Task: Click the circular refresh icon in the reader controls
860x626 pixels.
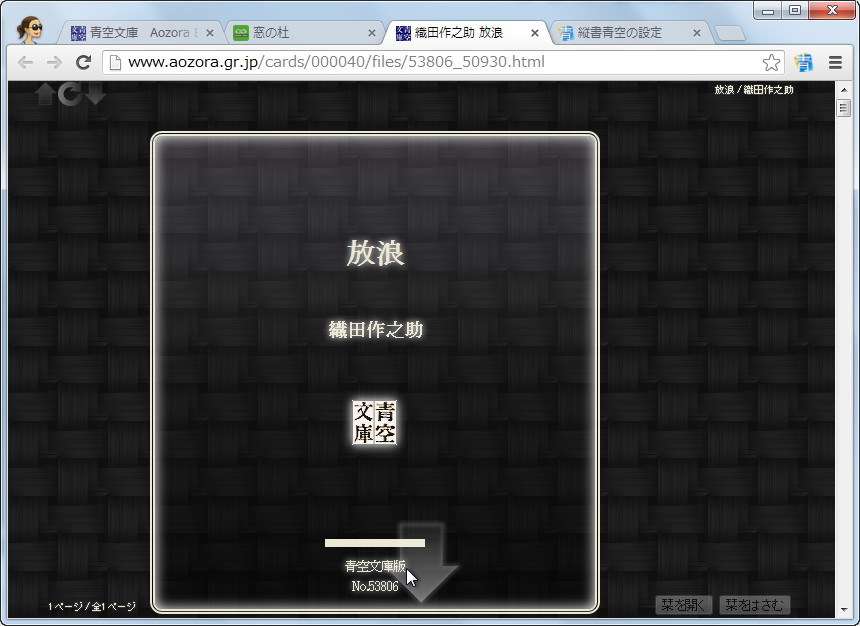Action: coord(70,94)
